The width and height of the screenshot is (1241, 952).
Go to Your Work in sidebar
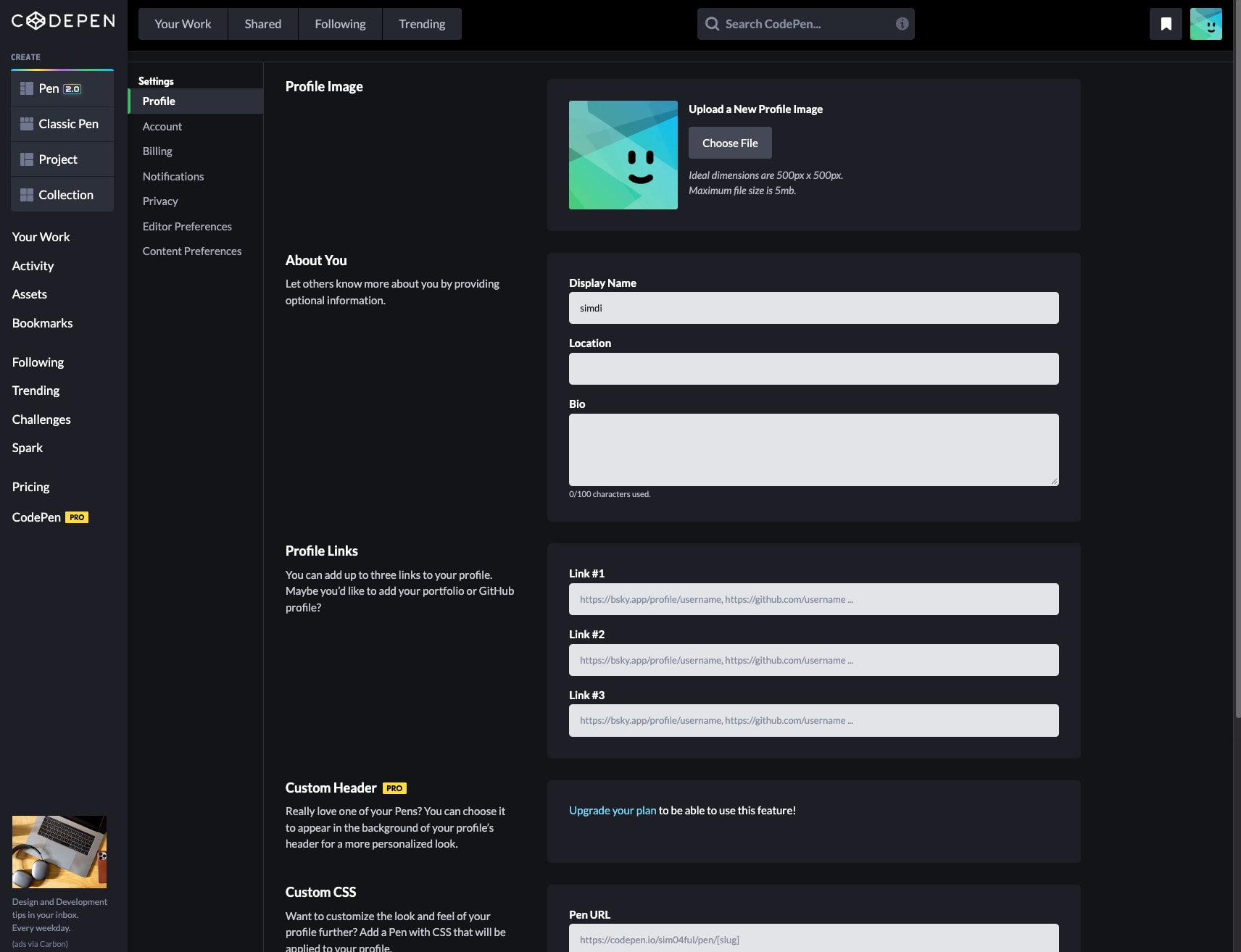coord(41,237)
